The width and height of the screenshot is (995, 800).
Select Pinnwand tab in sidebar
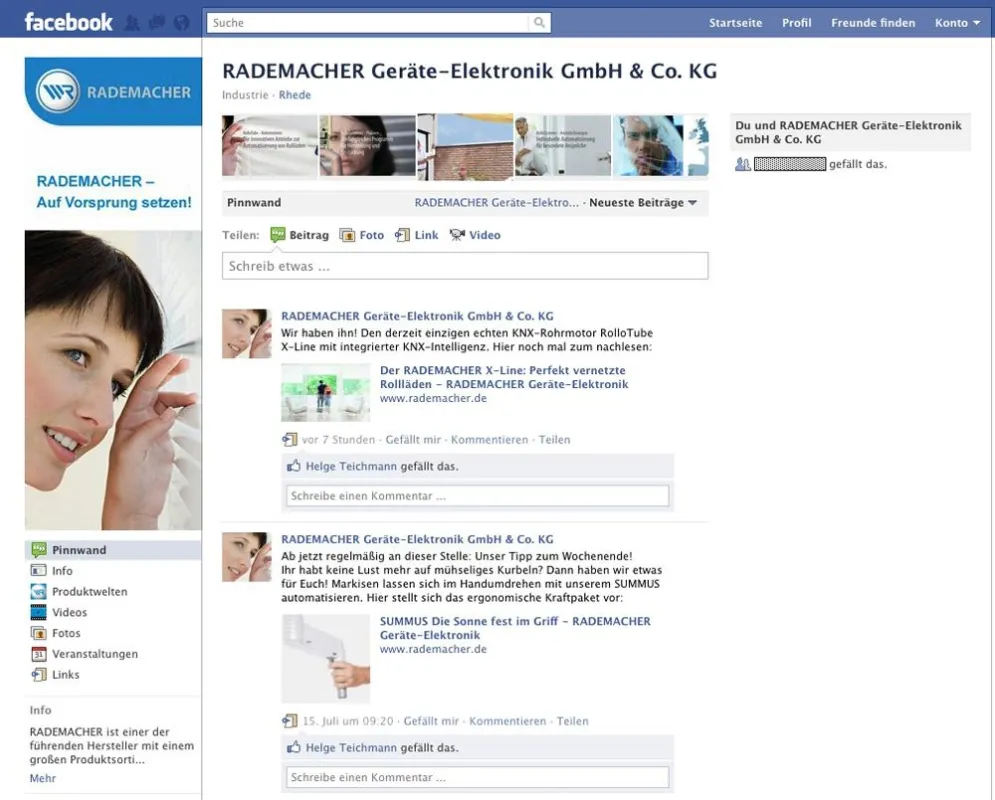coord(113,550)
